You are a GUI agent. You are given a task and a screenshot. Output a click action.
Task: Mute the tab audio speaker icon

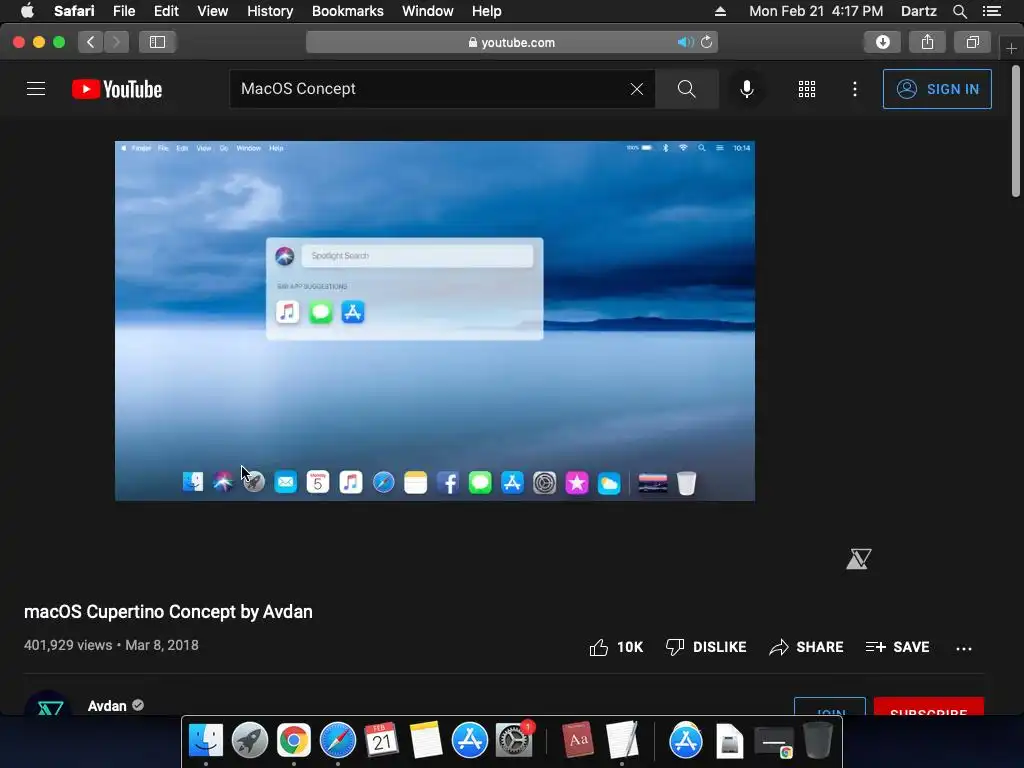[684, 42]
